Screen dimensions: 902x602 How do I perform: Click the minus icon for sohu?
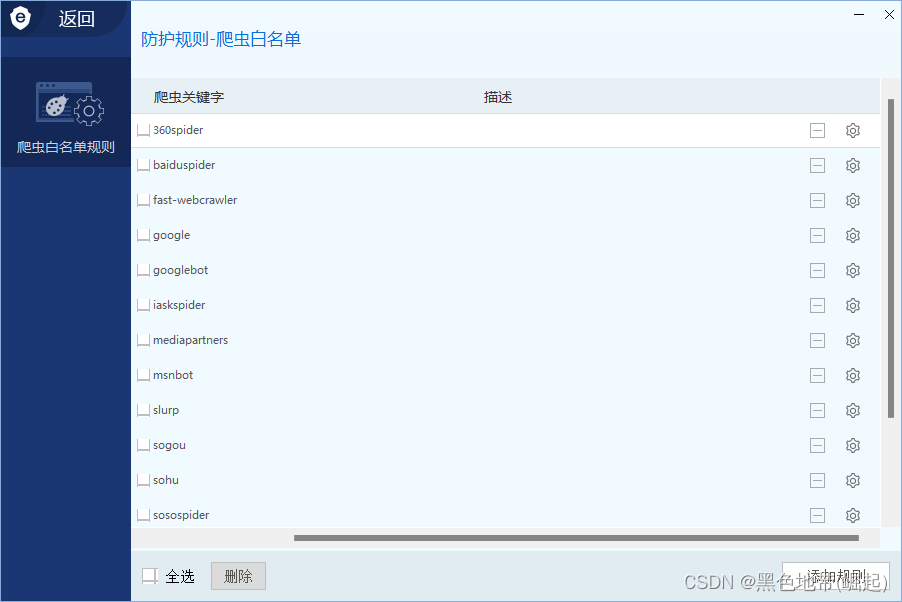pos(817,481)
